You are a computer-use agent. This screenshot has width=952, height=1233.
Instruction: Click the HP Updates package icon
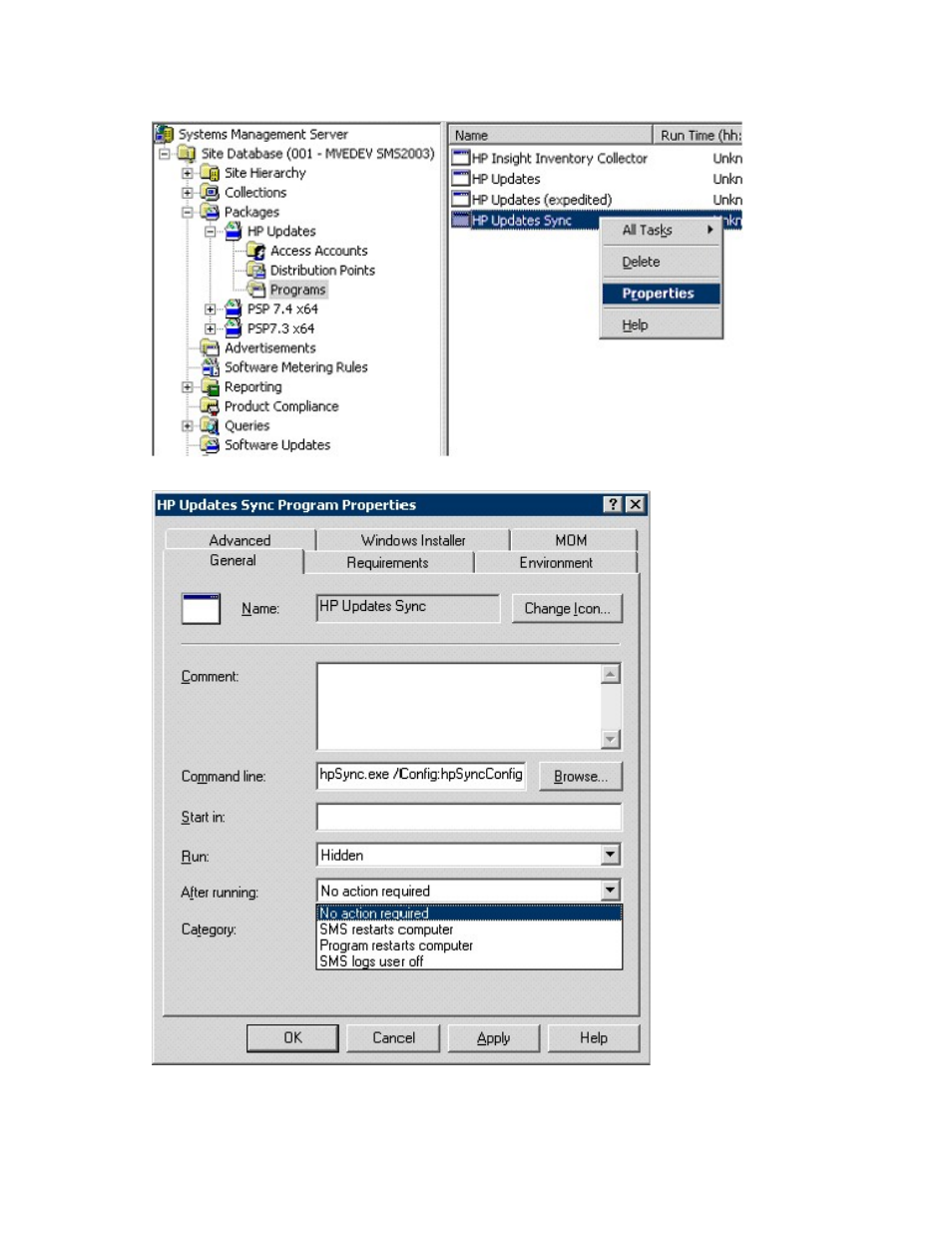click(x=233, y=232)
